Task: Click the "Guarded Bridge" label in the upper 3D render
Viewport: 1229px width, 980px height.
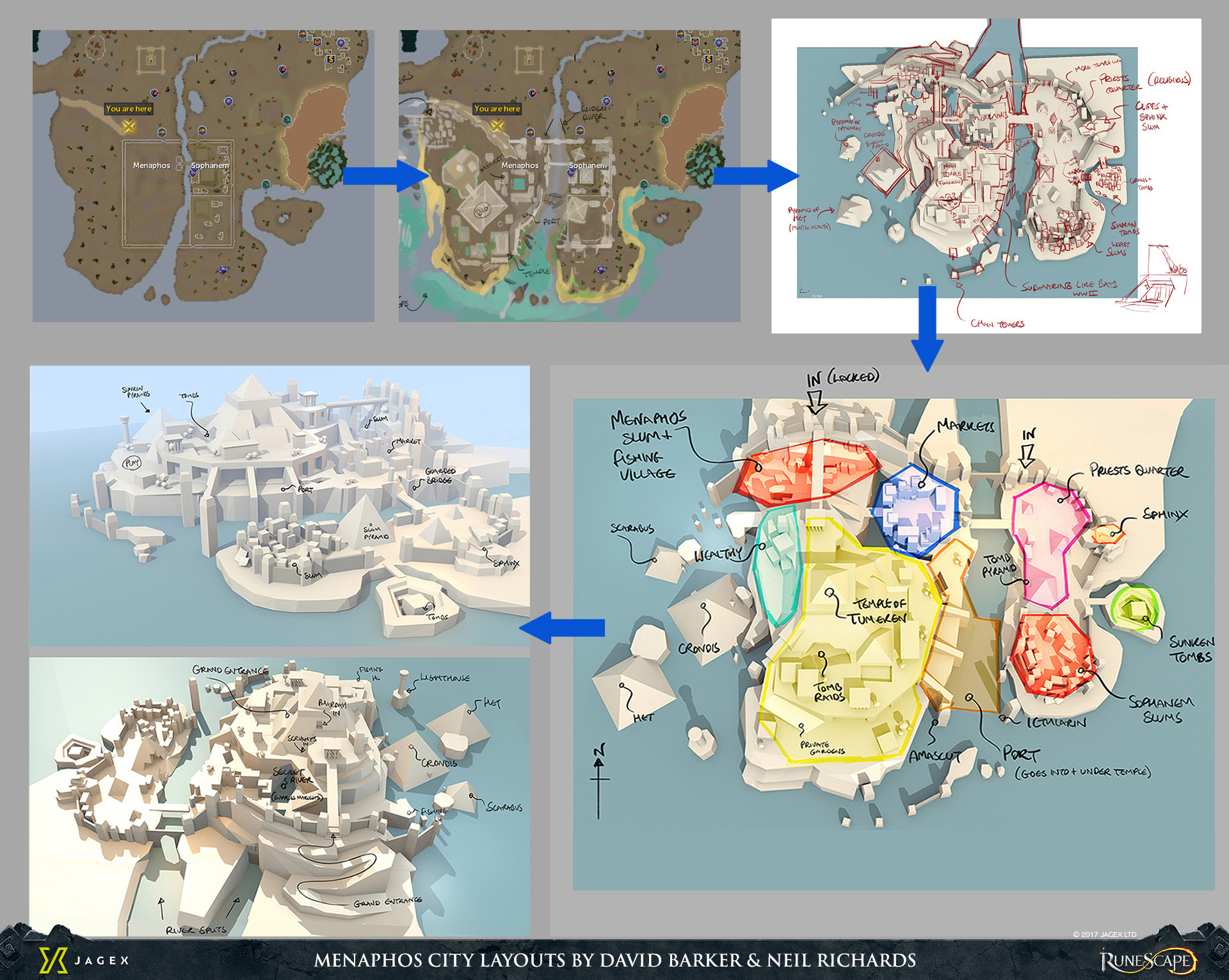Action: [439, 476]
